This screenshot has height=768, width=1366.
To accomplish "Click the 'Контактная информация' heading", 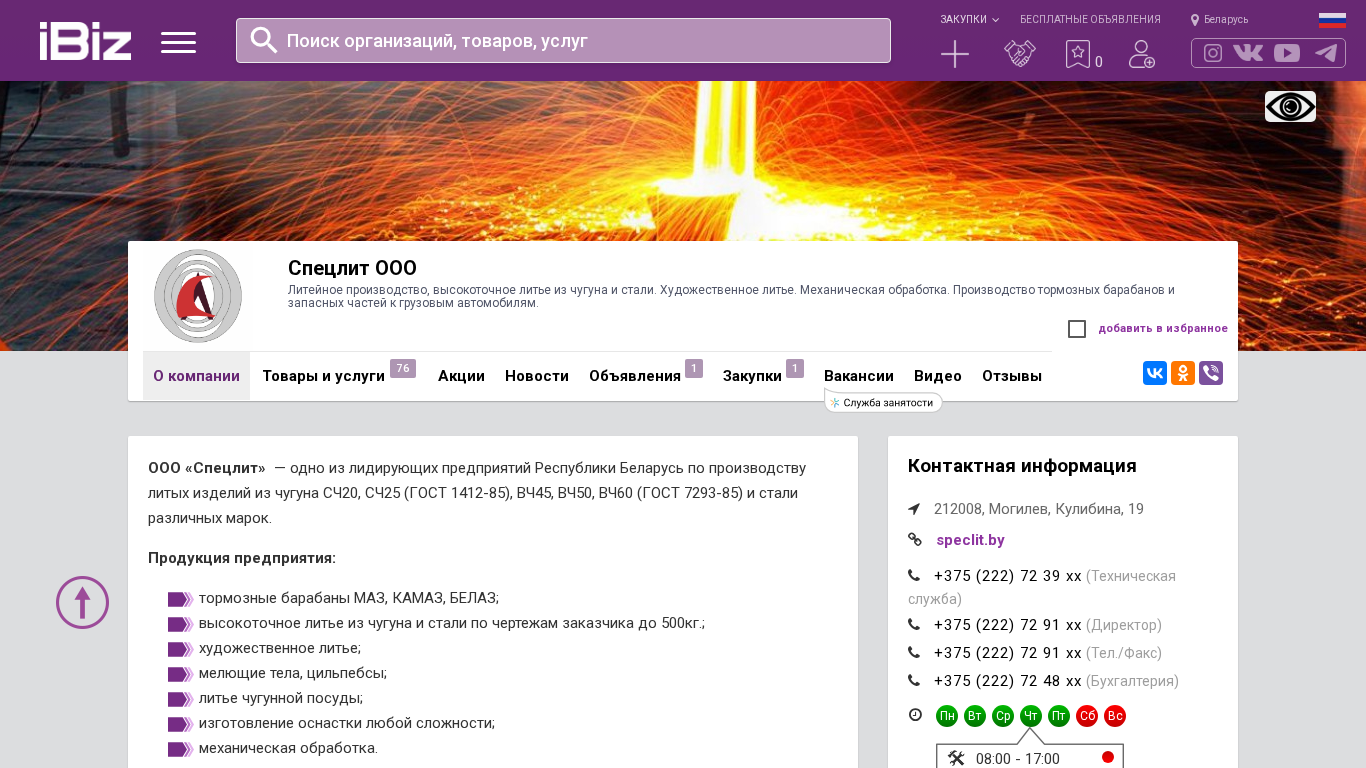I will pos(1022,466).
